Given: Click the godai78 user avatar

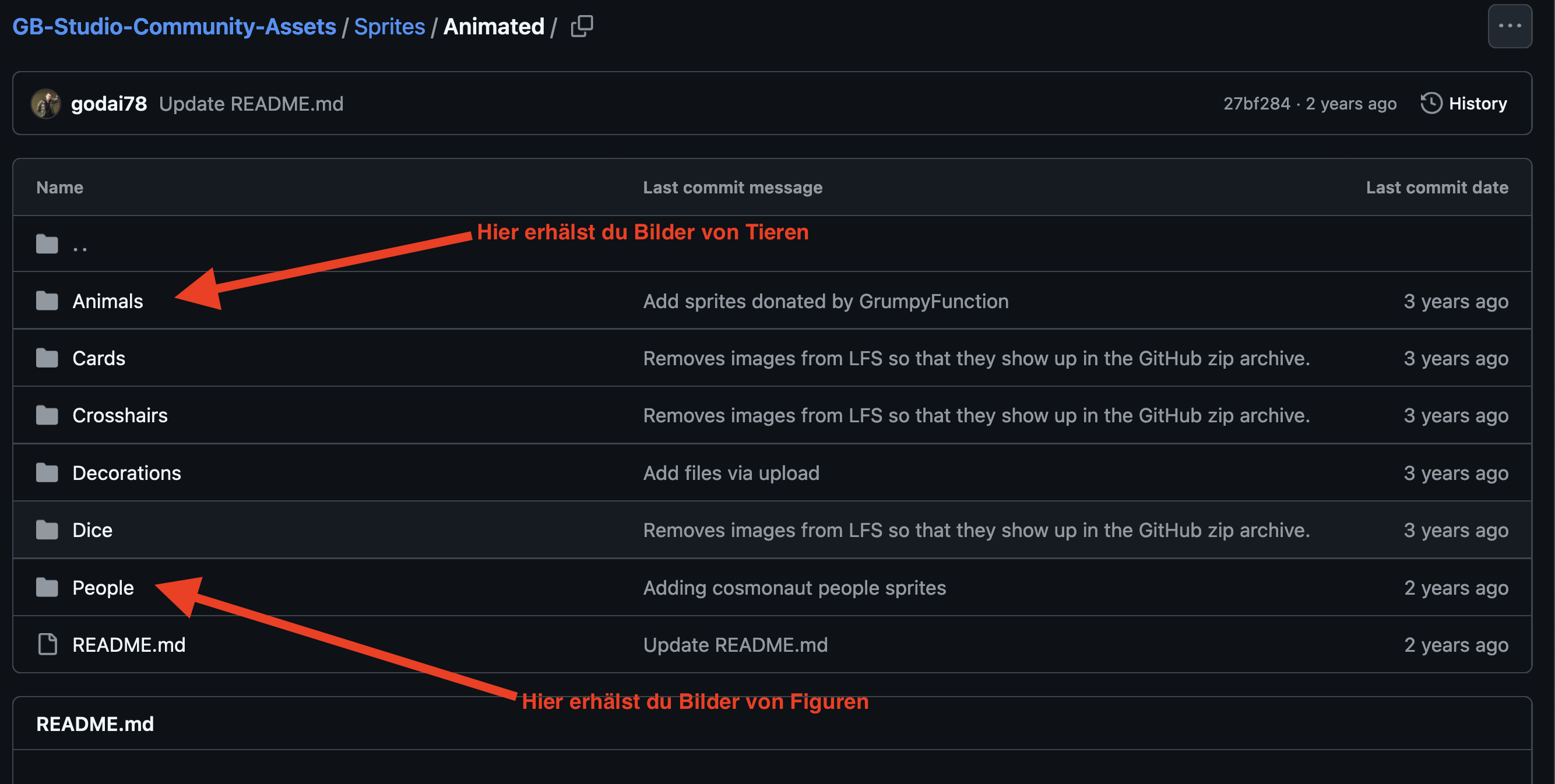Looking at the screenshot, I should 46,104.
